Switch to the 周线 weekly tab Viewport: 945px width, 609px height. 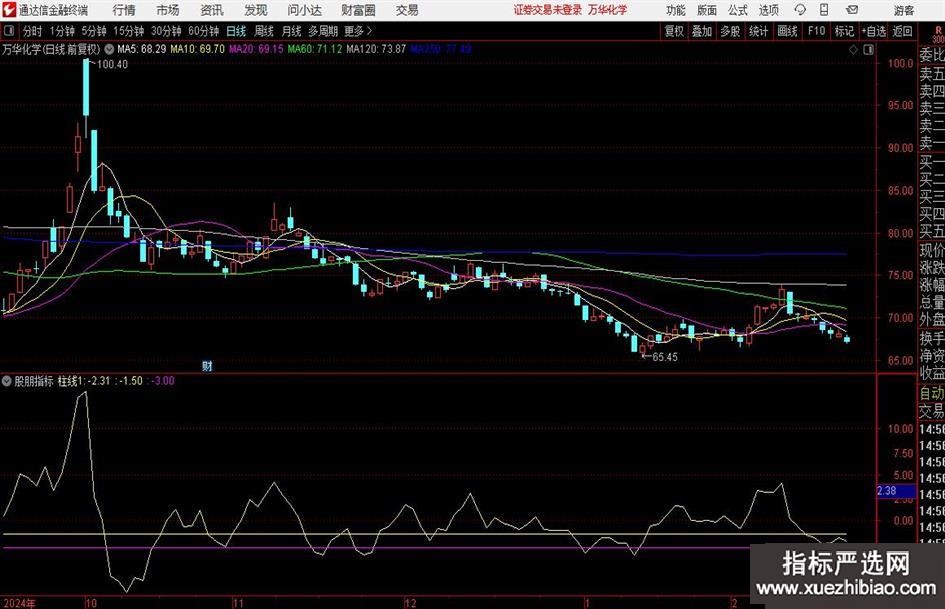(x=264, y=31)
